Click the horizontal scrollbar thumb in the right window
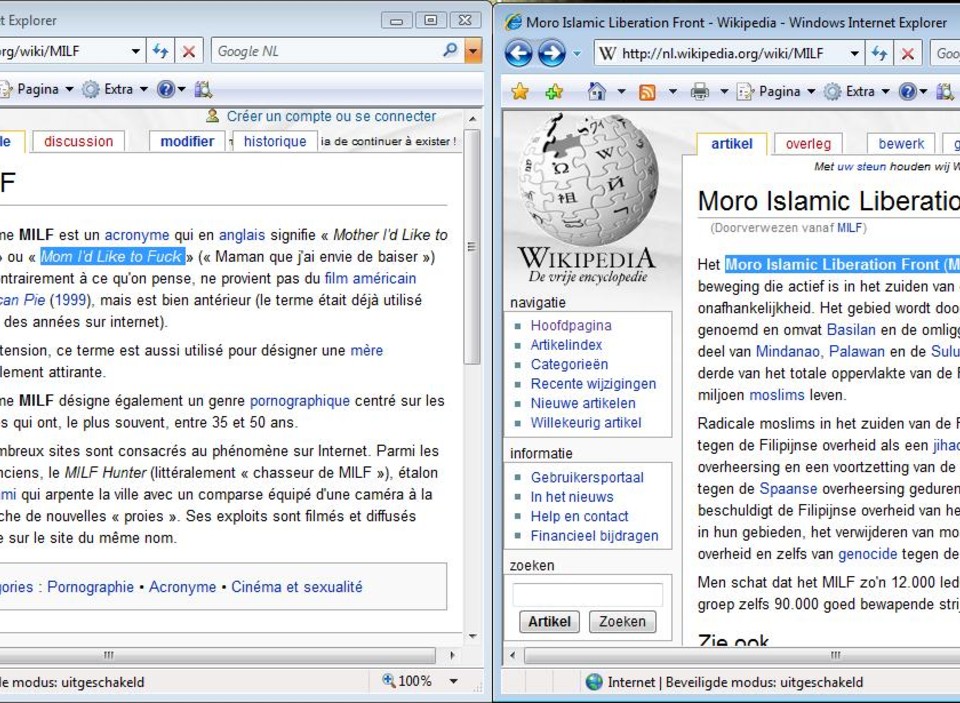 pos(742,655)
